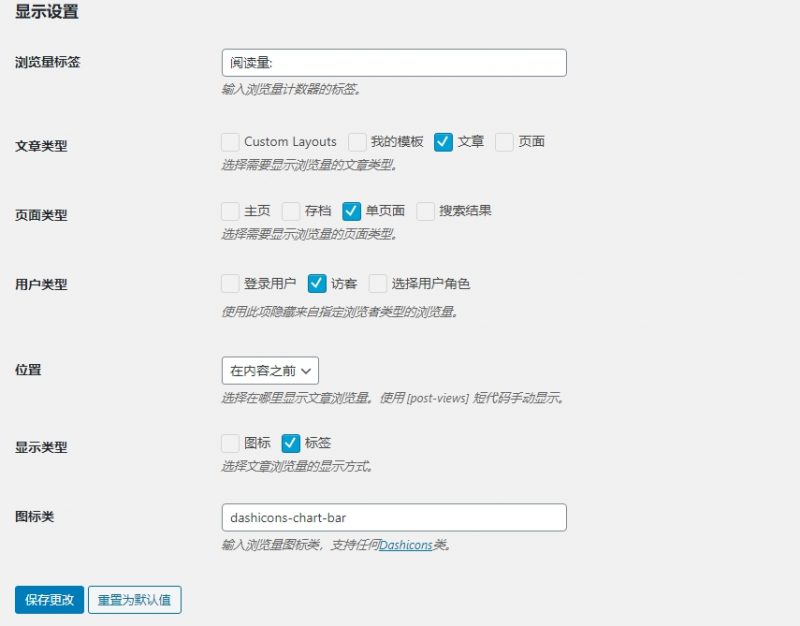Uncheck the 访客 visitor checkbox
The image size is (800, 626).
[x=317, y=284]
